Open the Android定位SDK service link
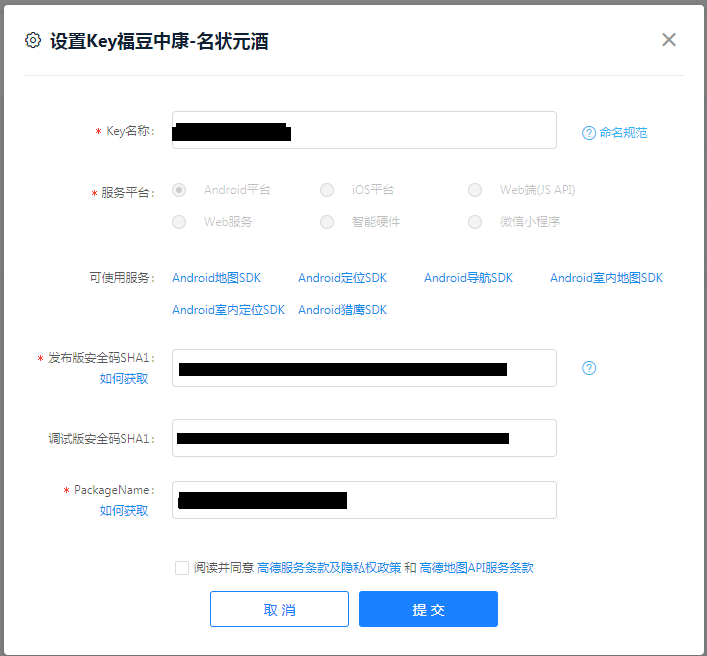This screenshot has width=707, height=656. point(342,278)
